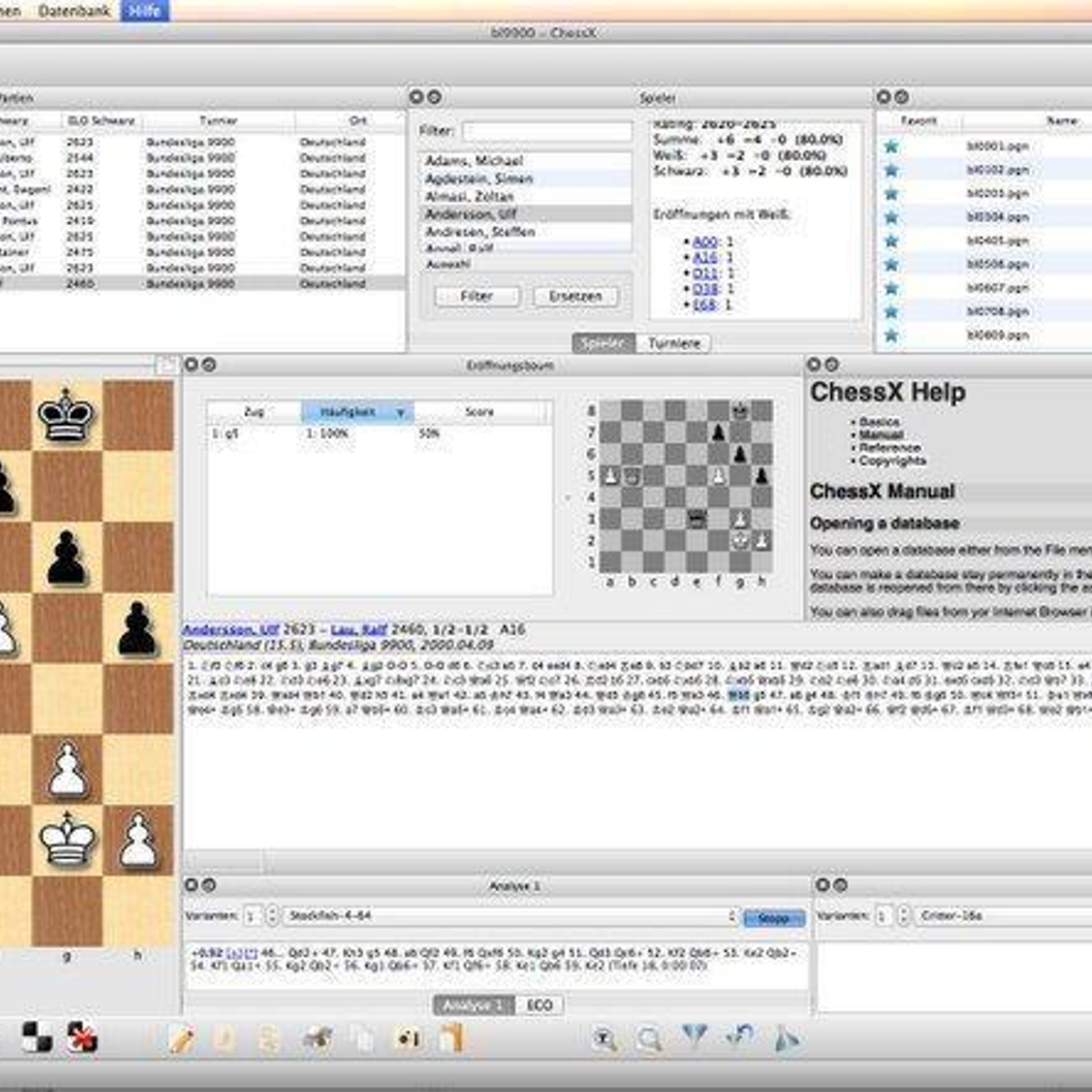Toggle favorite star for bl0607.pgn
Viewport: 1092px width, 1092px height.
(x=891, y=288)
